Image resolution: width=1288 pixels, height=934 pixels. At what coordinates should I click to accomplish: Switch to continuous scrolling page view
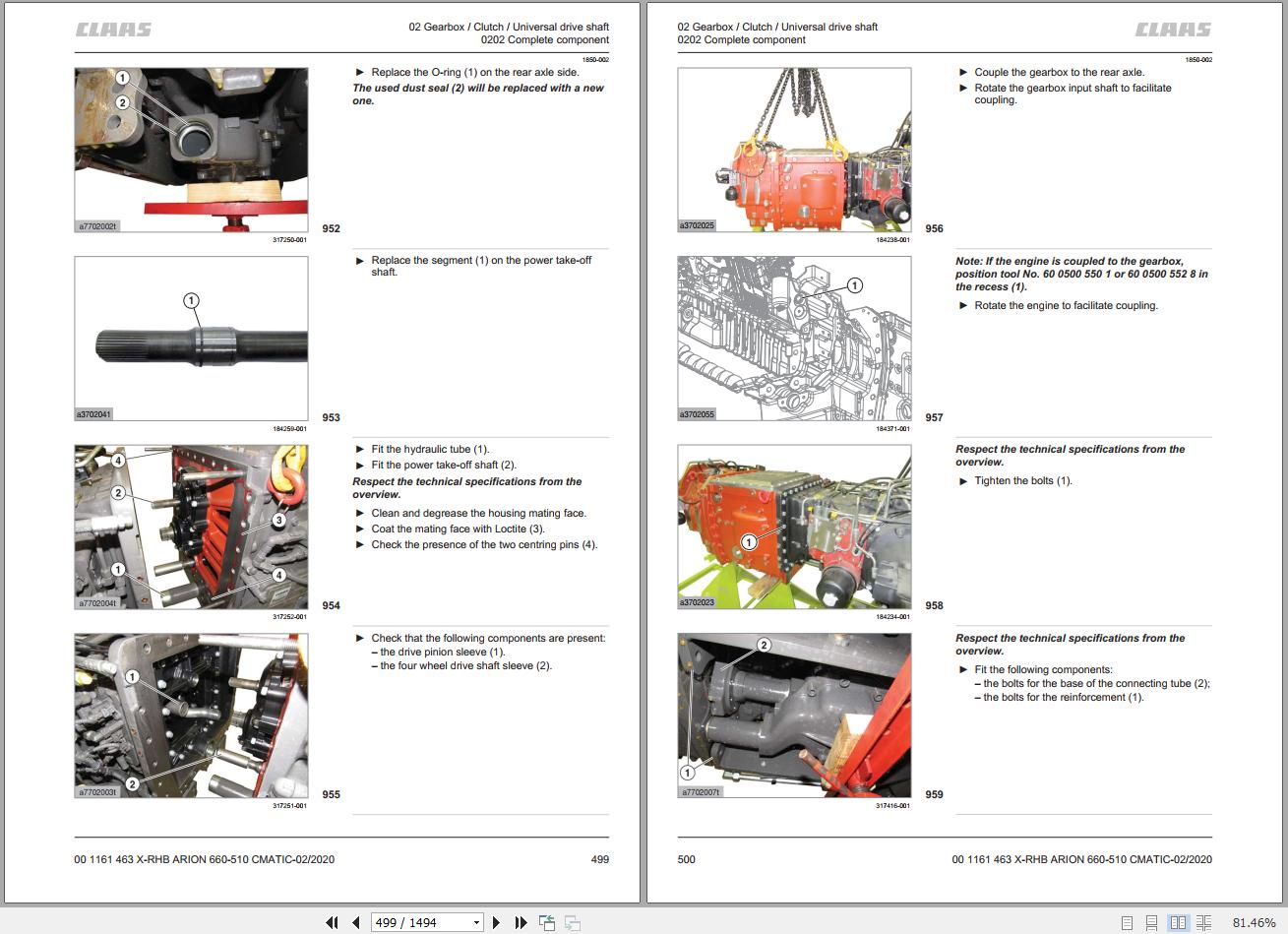click(x=1152, y=923)
